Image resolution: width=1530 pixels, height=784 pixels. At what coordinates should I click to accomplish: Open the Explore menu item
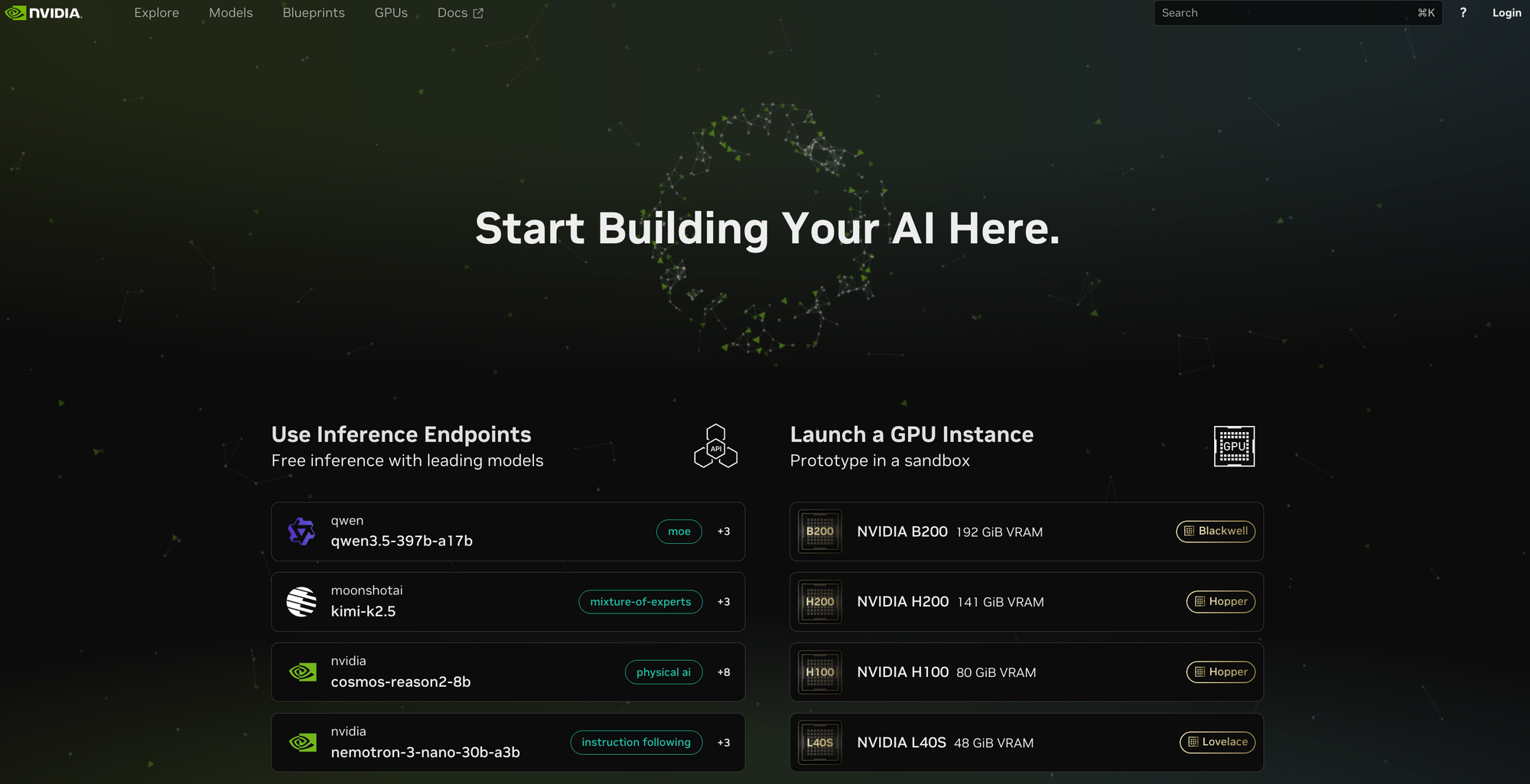[157, 13]
